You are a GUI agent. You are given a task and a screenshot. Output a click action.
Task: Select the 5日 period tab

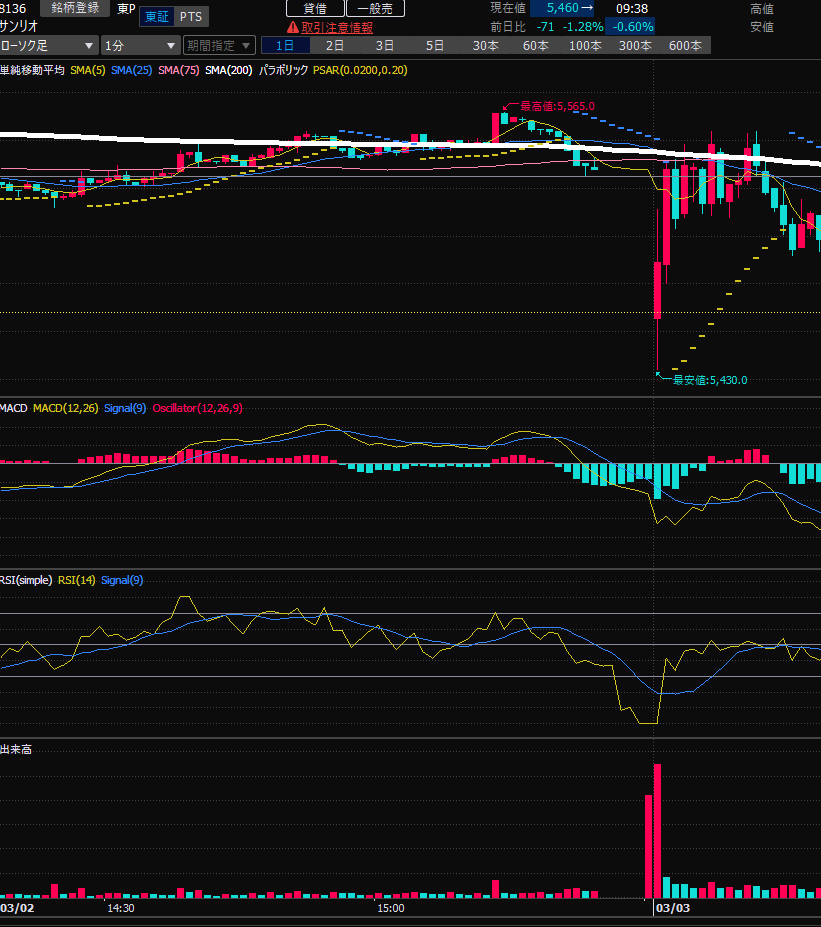point(435,46)
